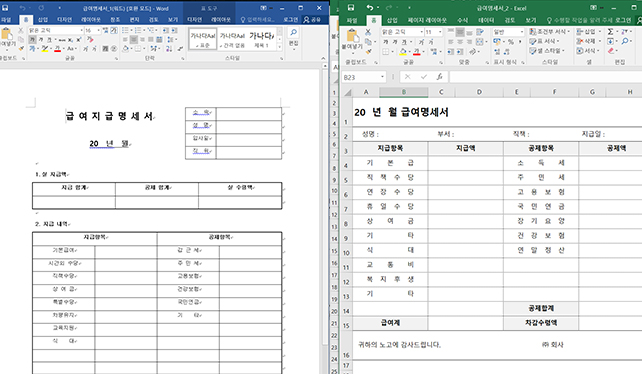Click 로그인 in the Word title area
Image resolution: width=642 pixels, height=374 pixels.
pyautogui.click(x=291, y=19)
